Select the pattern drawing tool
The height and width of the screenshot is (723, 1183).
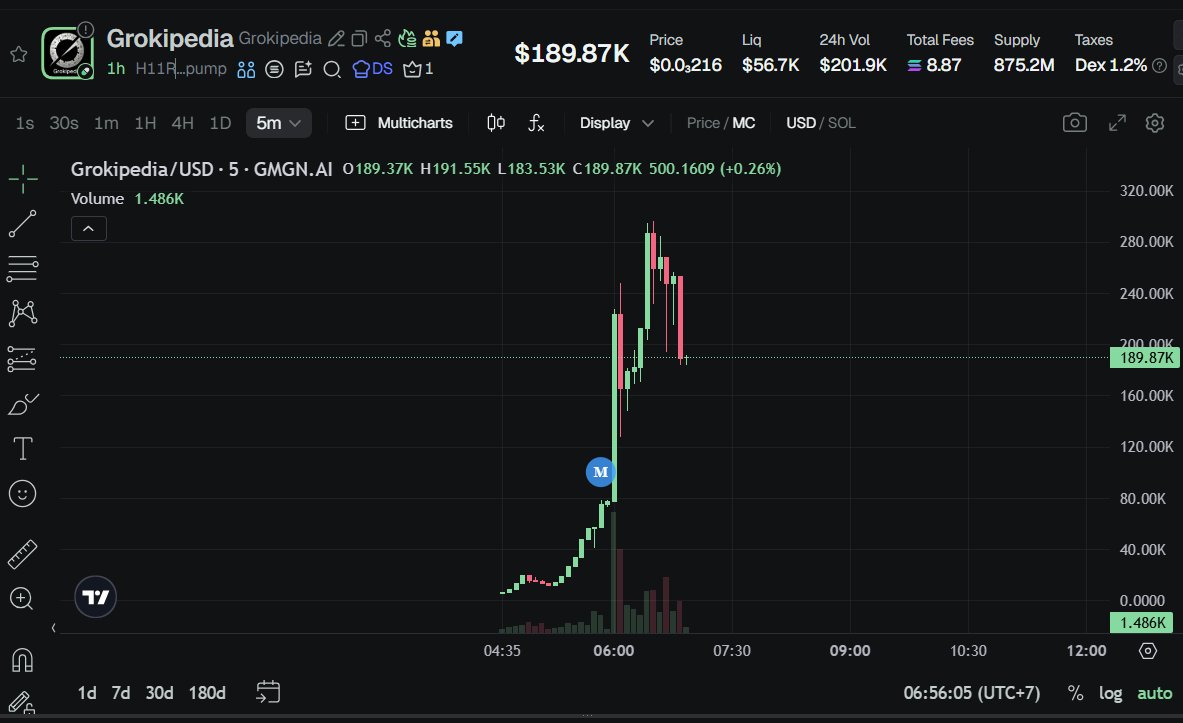[x=23, y=313]
